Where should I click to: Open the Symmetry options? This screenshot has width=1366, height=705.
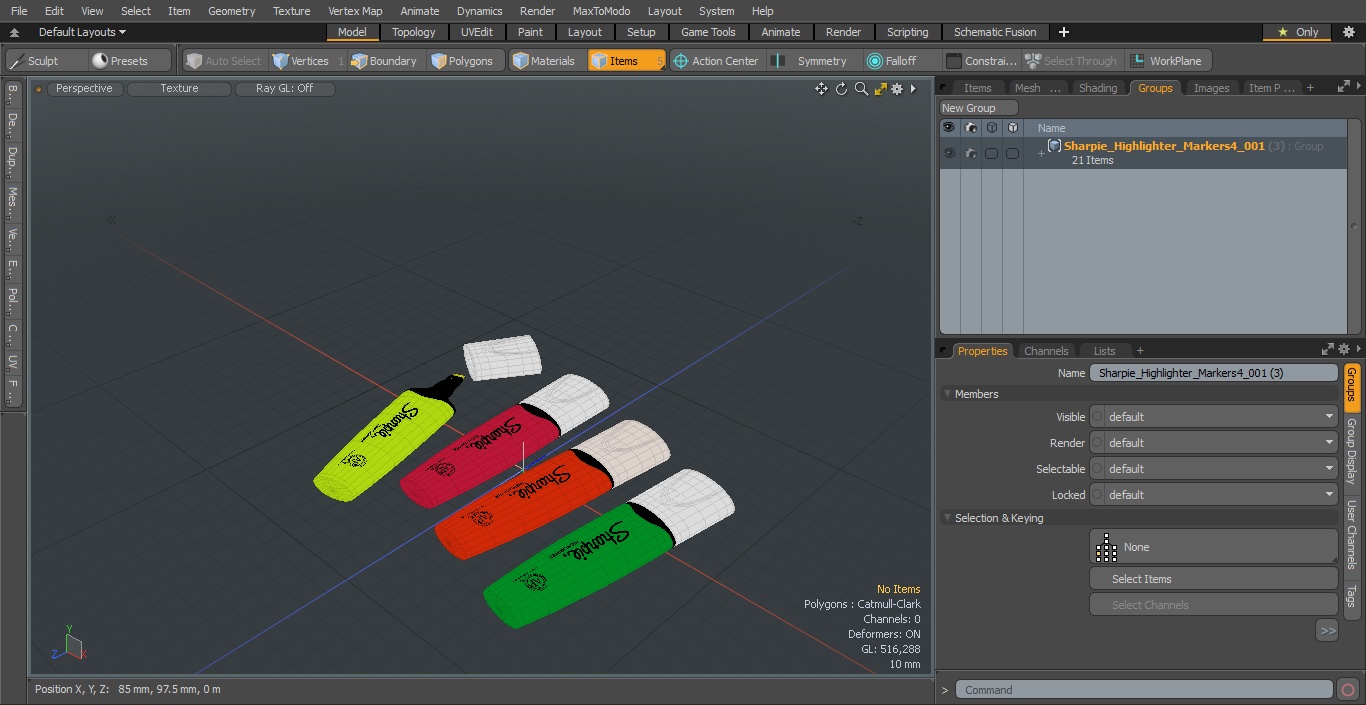812,61
